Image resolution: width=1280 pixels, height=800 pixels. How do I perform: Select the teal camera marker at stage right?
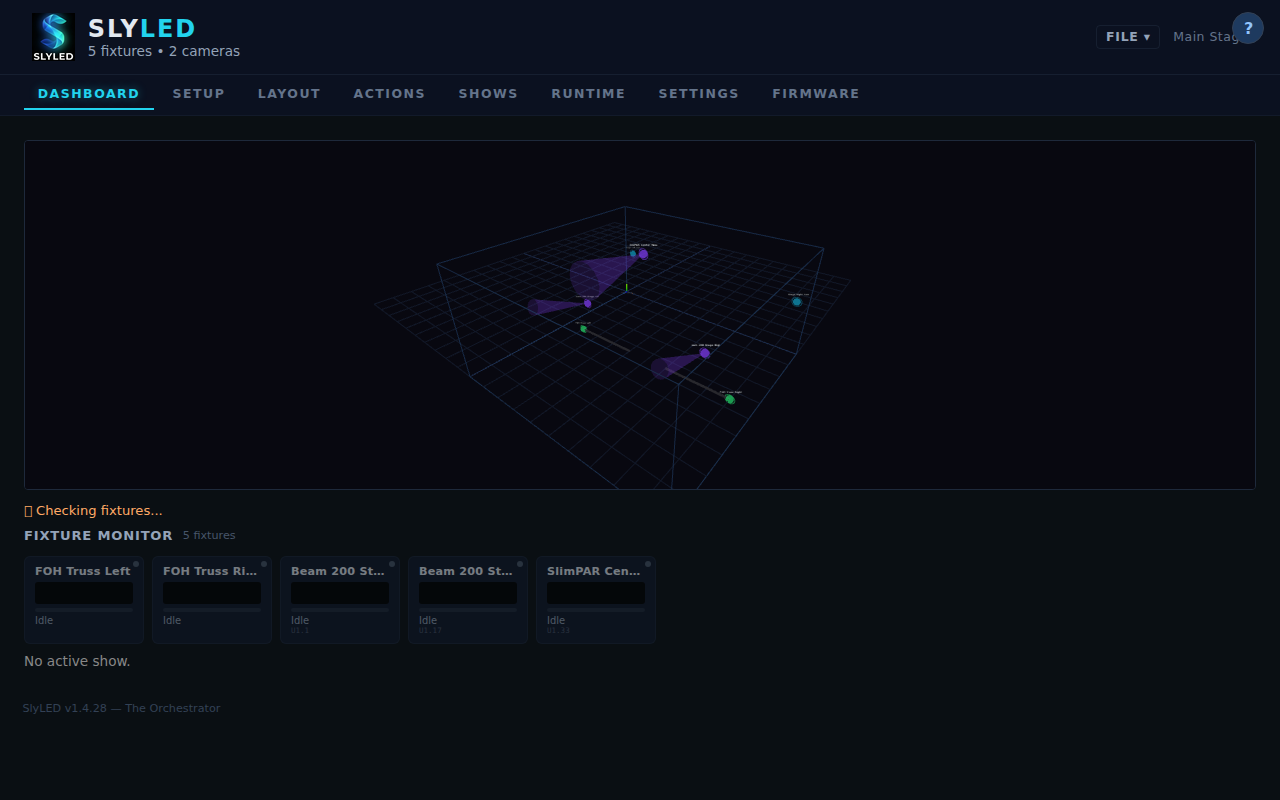click(797, 302)
